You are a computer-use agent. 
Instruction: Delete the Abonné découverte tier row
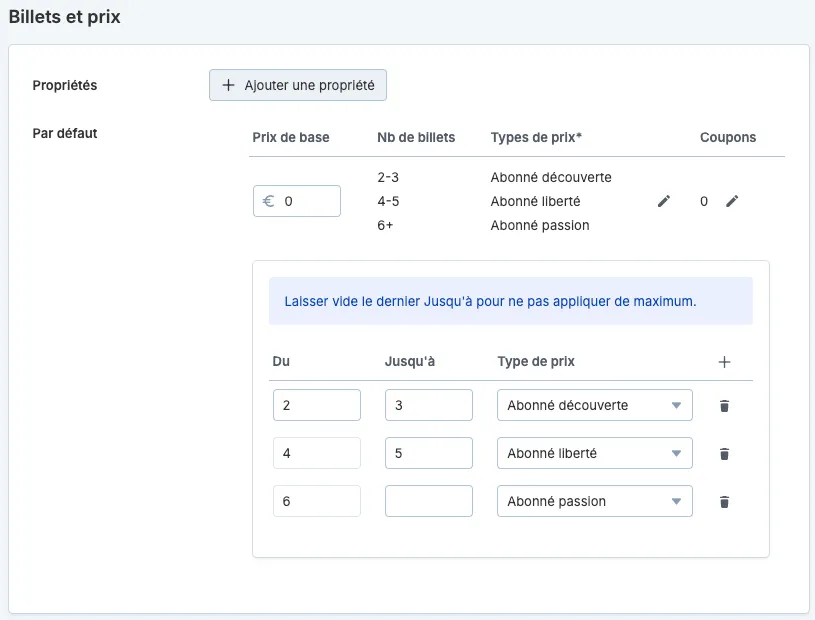click(x=724, y=405)
